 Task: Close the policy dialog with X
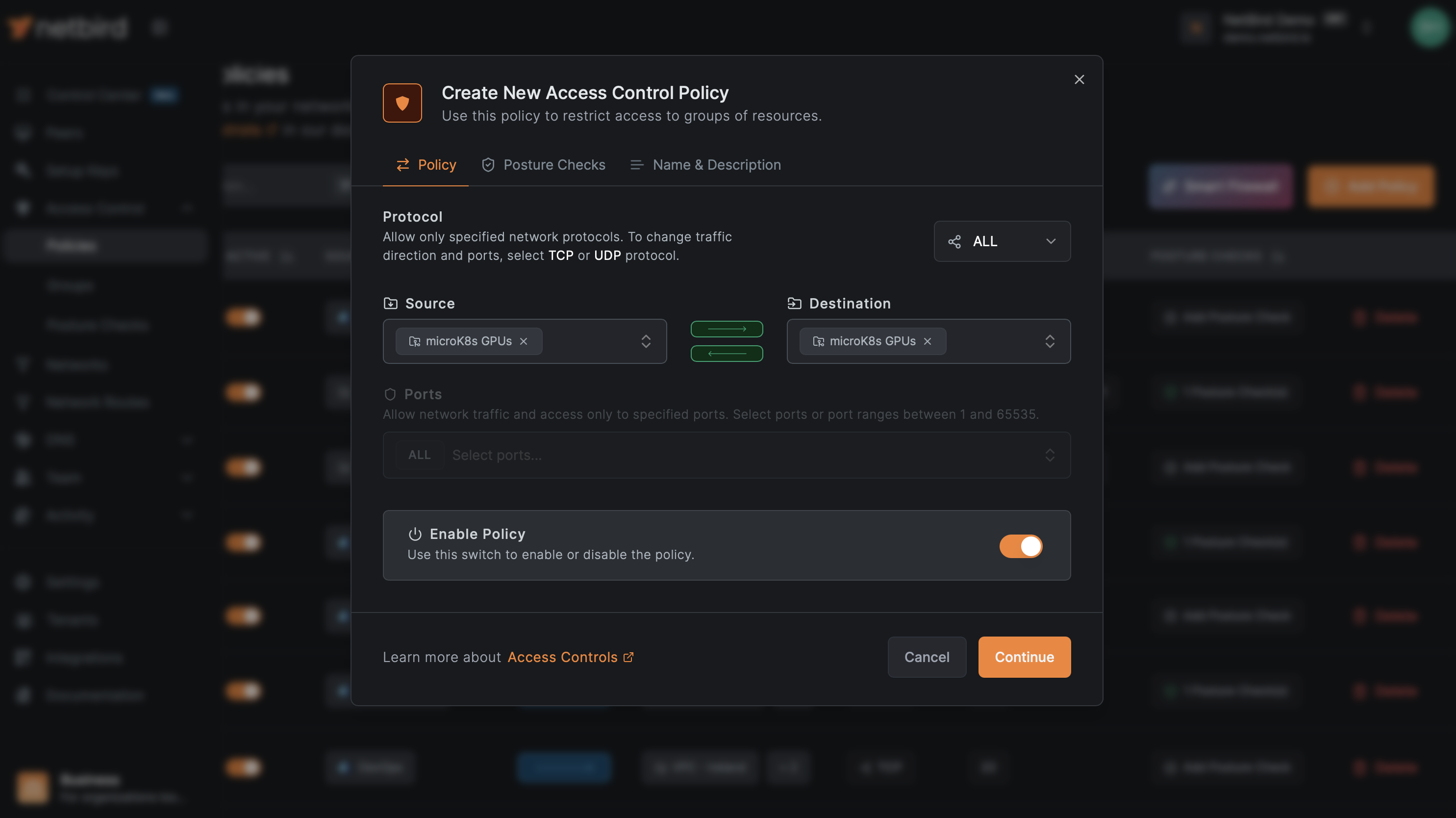tap(1079, 80)
